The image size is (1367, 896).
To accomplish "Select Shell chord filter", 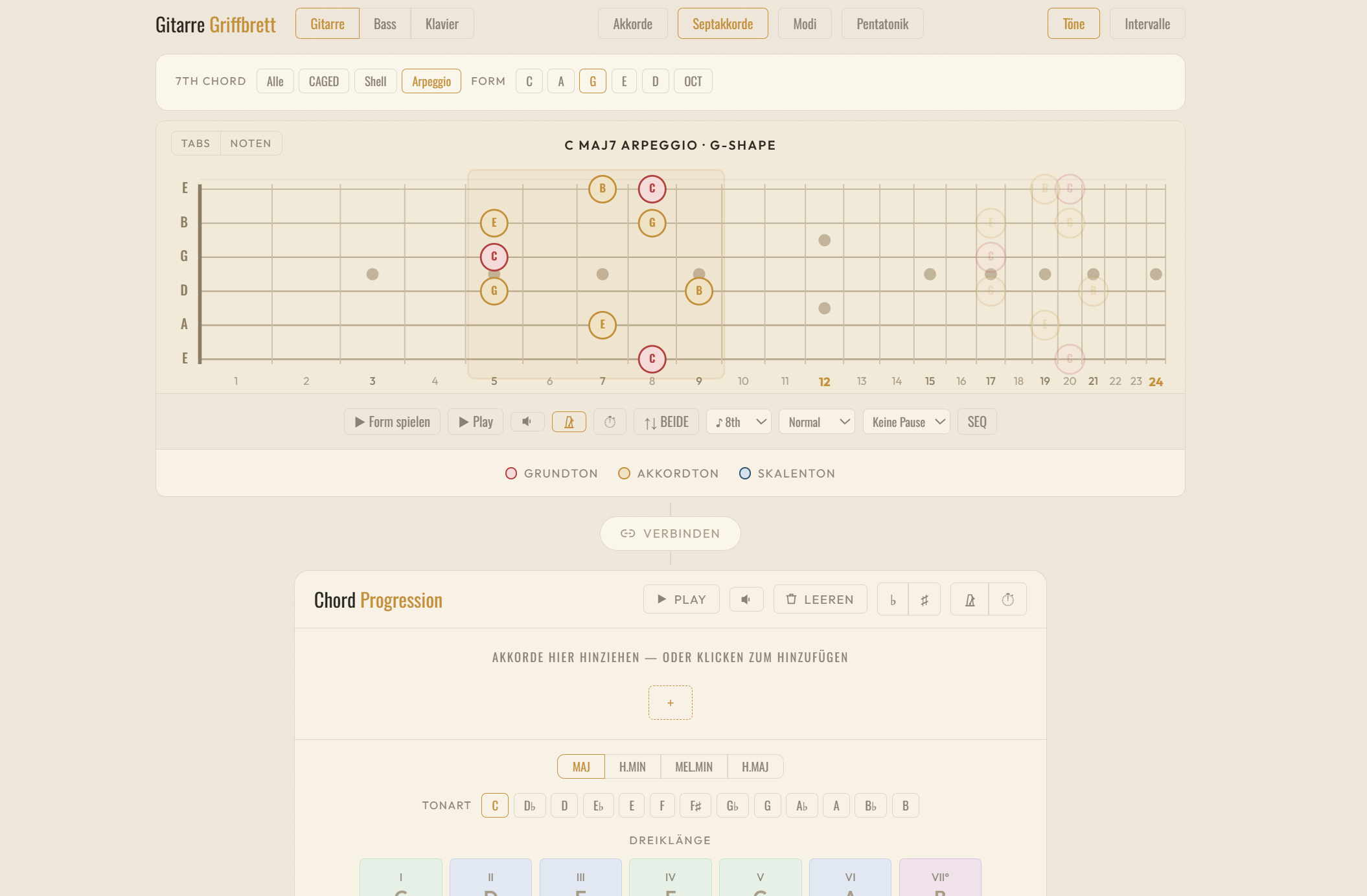I will tap(376, 81).
